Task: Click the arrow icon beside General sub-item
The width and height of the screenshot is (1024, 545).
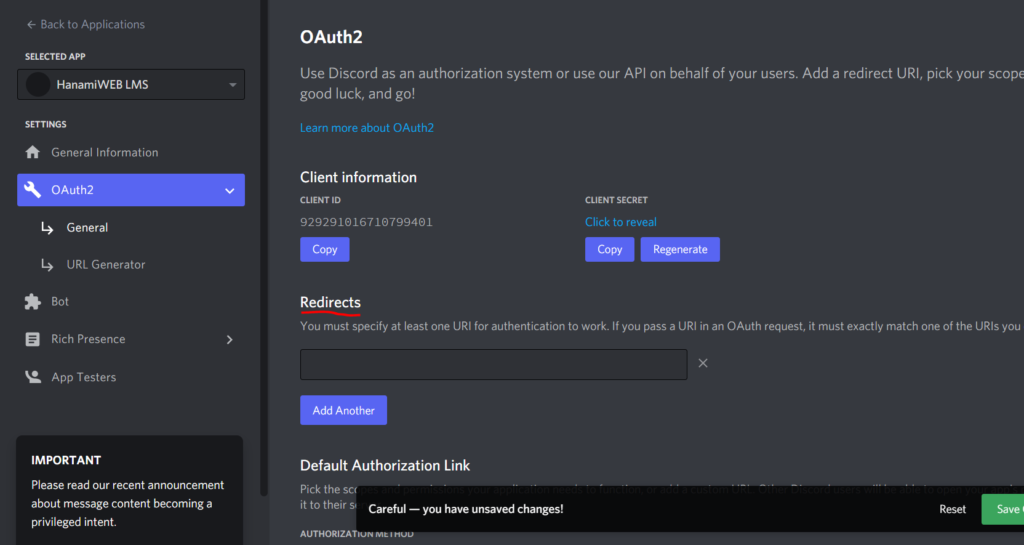Action: [47, 228]
